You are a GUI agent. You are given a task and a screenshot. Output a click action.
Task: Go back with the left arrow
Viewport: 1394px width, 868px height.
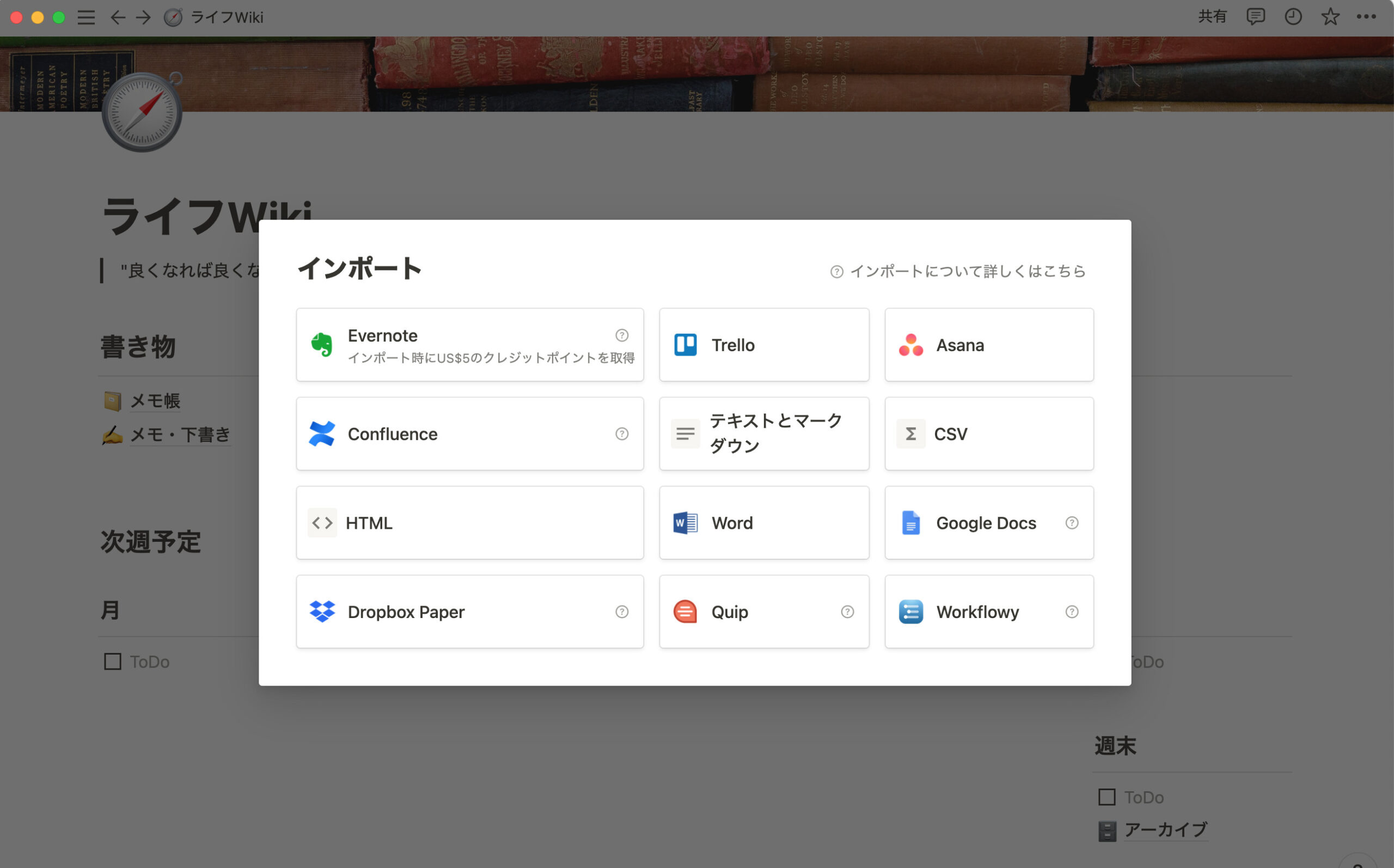coord(118,17)
